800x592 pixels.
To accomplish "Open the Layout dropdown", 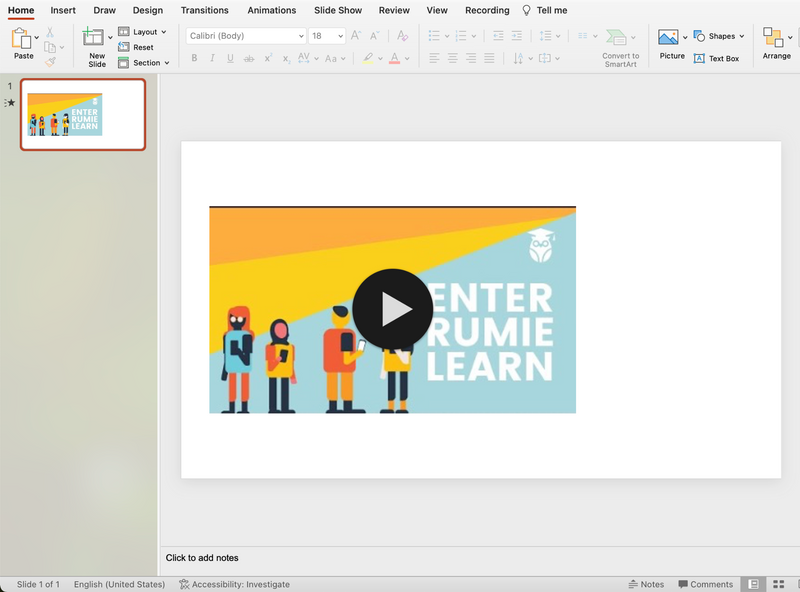I will click(143, 32).
